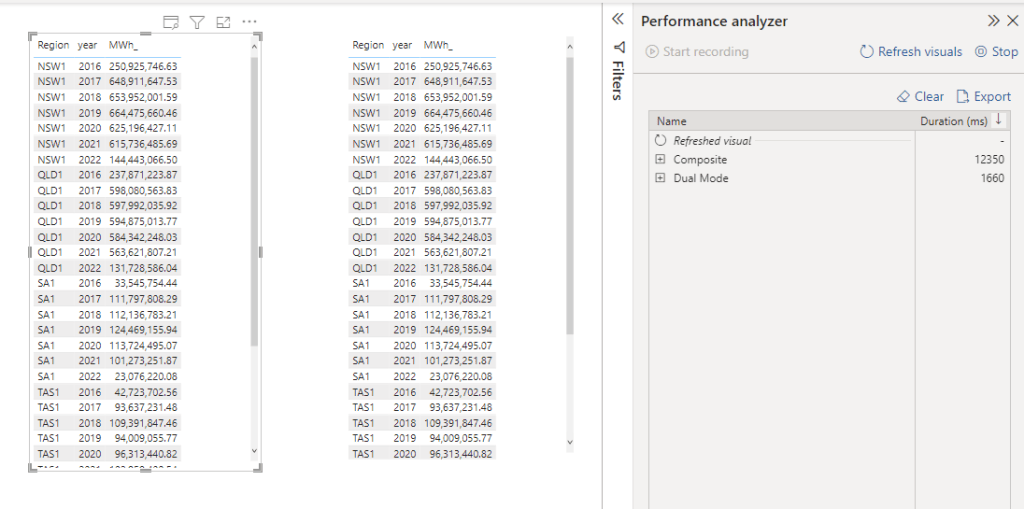Sort by the Duration descending arrow
Image resolution: width=1024 pixels, height=509 pixels.
pos(997,120)
